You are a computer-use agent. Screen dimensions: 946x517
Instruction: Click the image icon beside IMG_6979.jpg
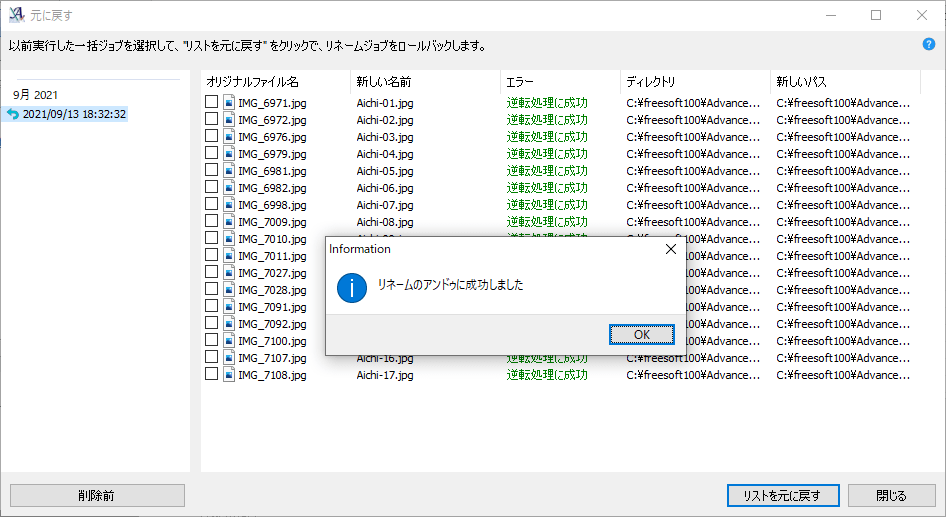click(229, 153)
